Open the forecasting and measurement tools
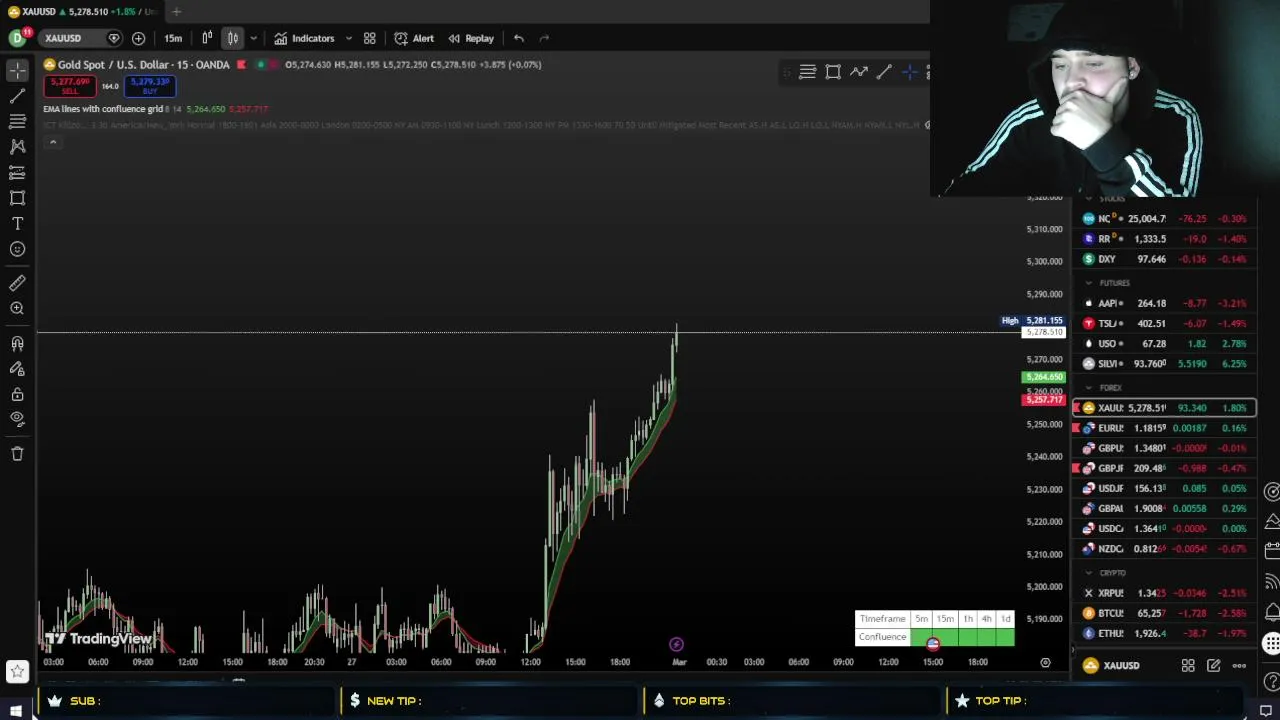The image size is (1280, 720). (x=17, y=173)
